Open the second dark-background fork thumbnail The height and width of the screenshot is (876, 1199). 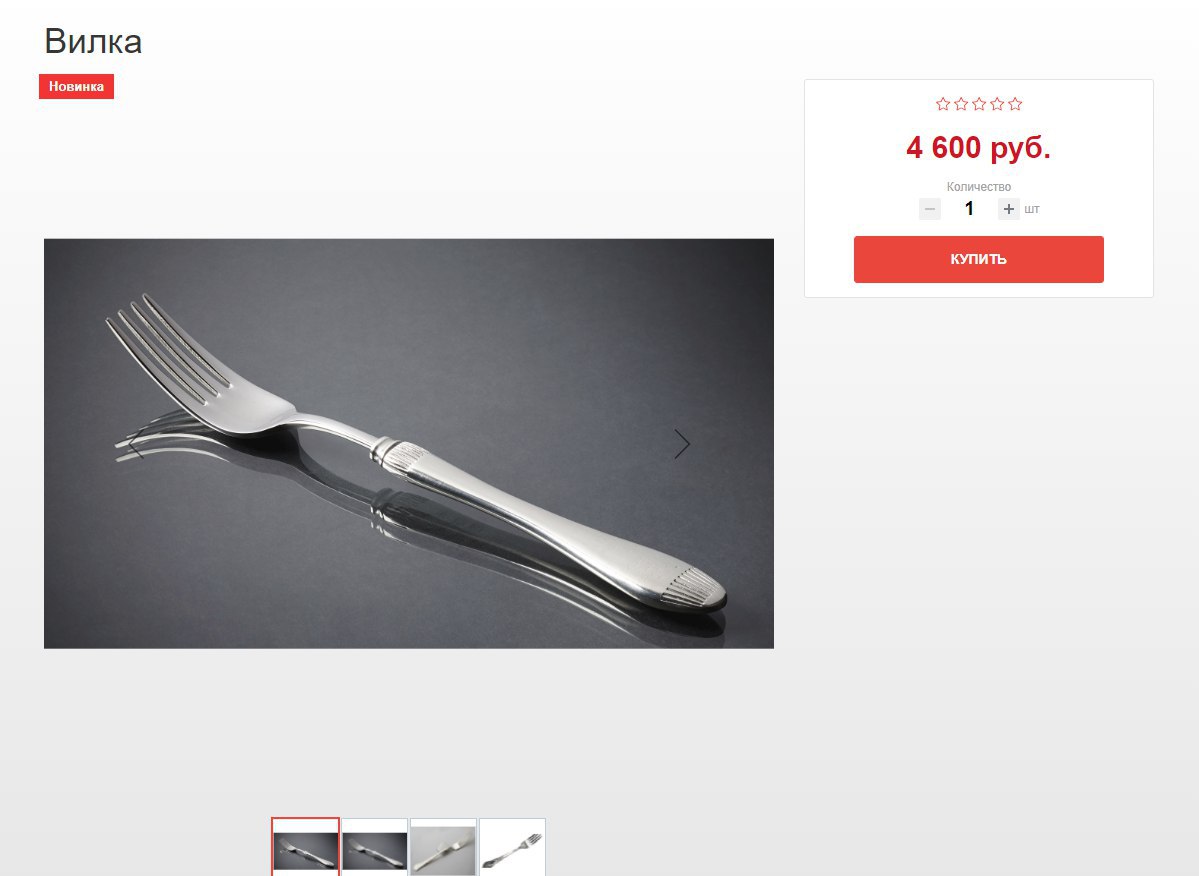pos(375,848)
